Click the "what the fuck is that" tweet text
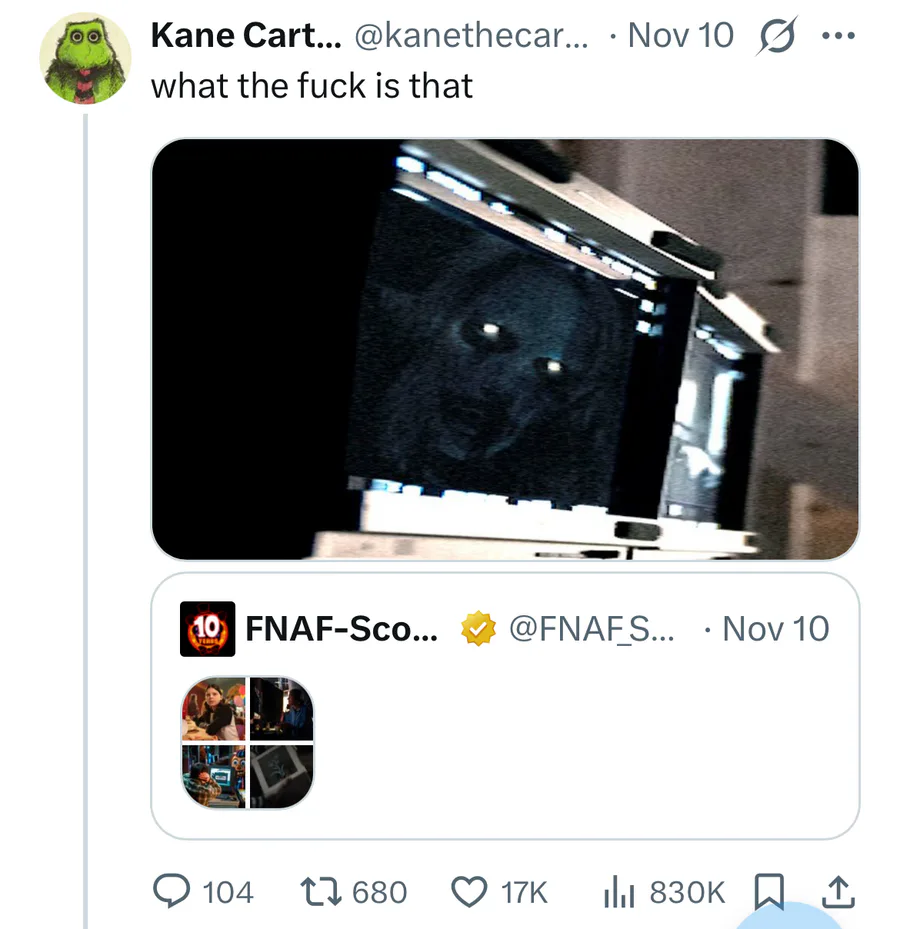Screen dimensions: 900x929 (x=311, y=86)
